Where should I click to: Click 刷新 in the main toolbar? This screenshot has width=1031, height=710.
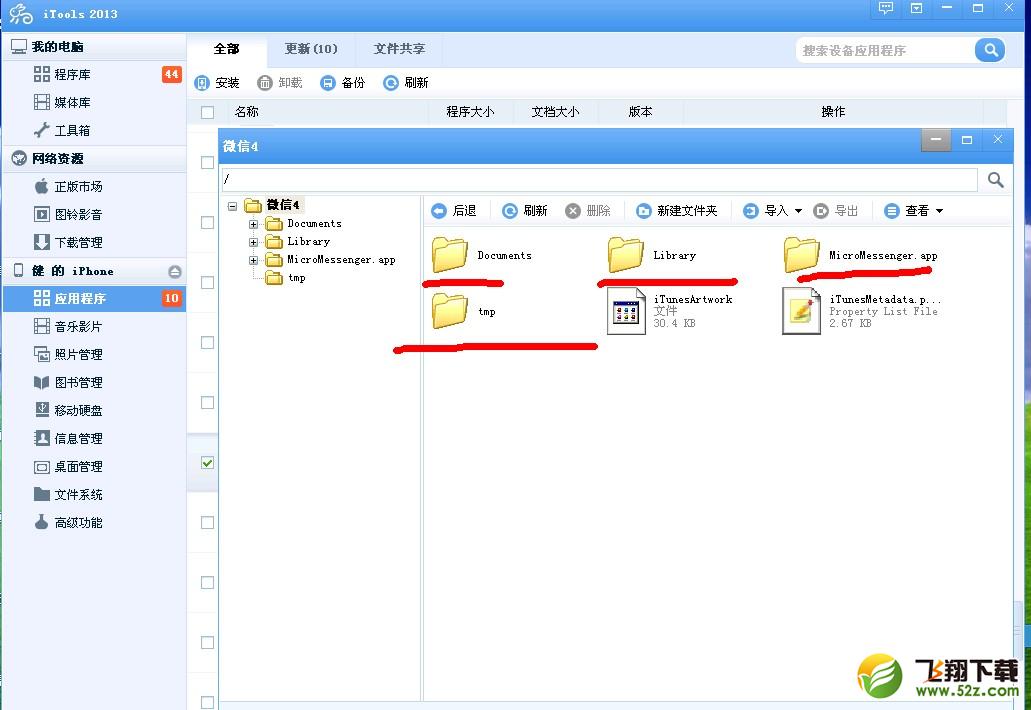tap(406, 83)
